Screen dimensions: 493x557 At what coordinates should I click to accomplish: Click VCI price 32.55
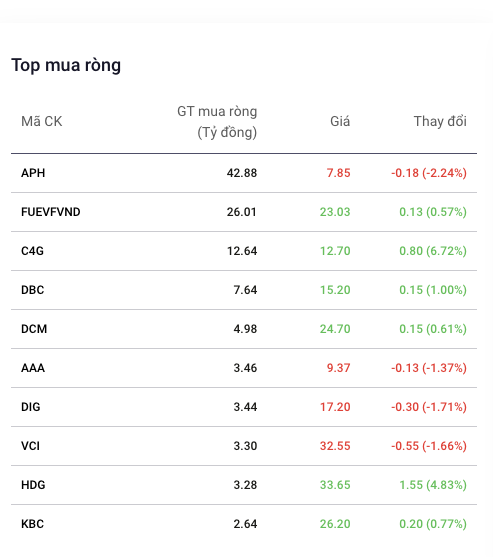(x=335, y=446)
